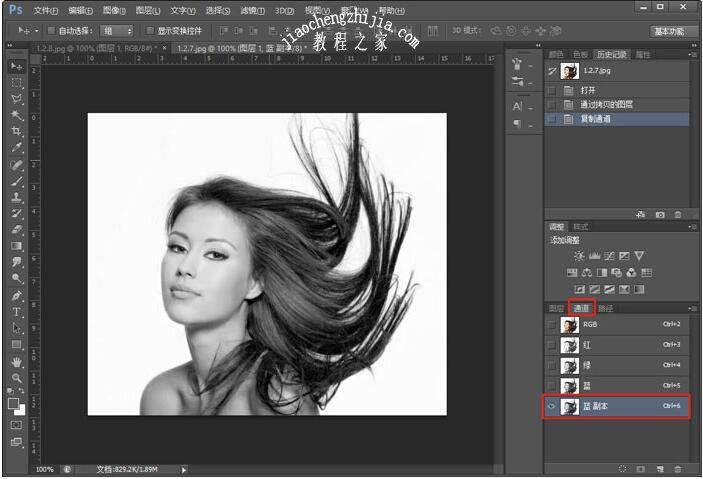Open the 组 auto-select dropdown
This screenshot has width=703, height=479.
pyautogui.click(x=119, y=31)
